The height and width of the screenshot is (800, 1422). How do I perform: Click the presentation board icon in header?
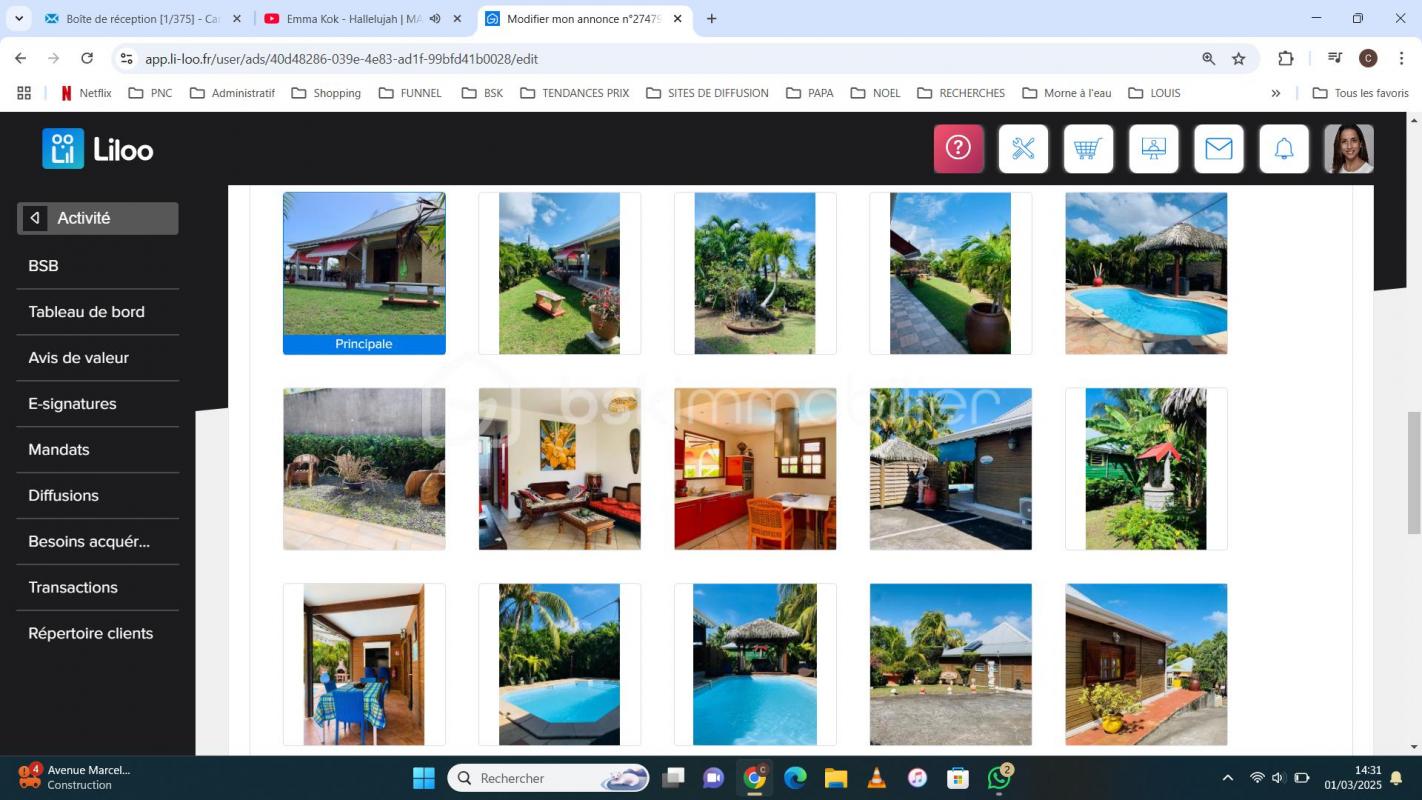click(x=1153, y=149)
